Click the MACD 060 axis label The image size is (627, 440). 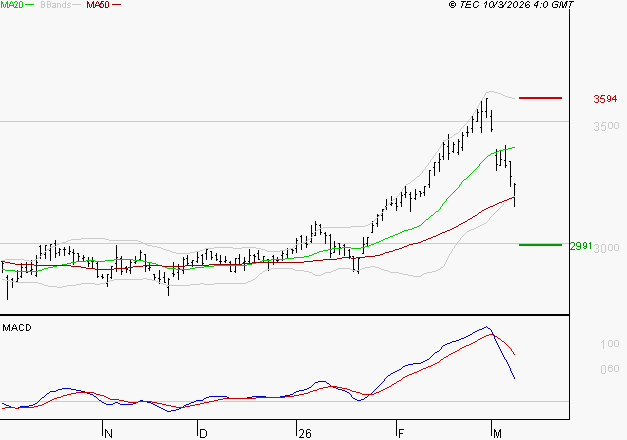610,369
